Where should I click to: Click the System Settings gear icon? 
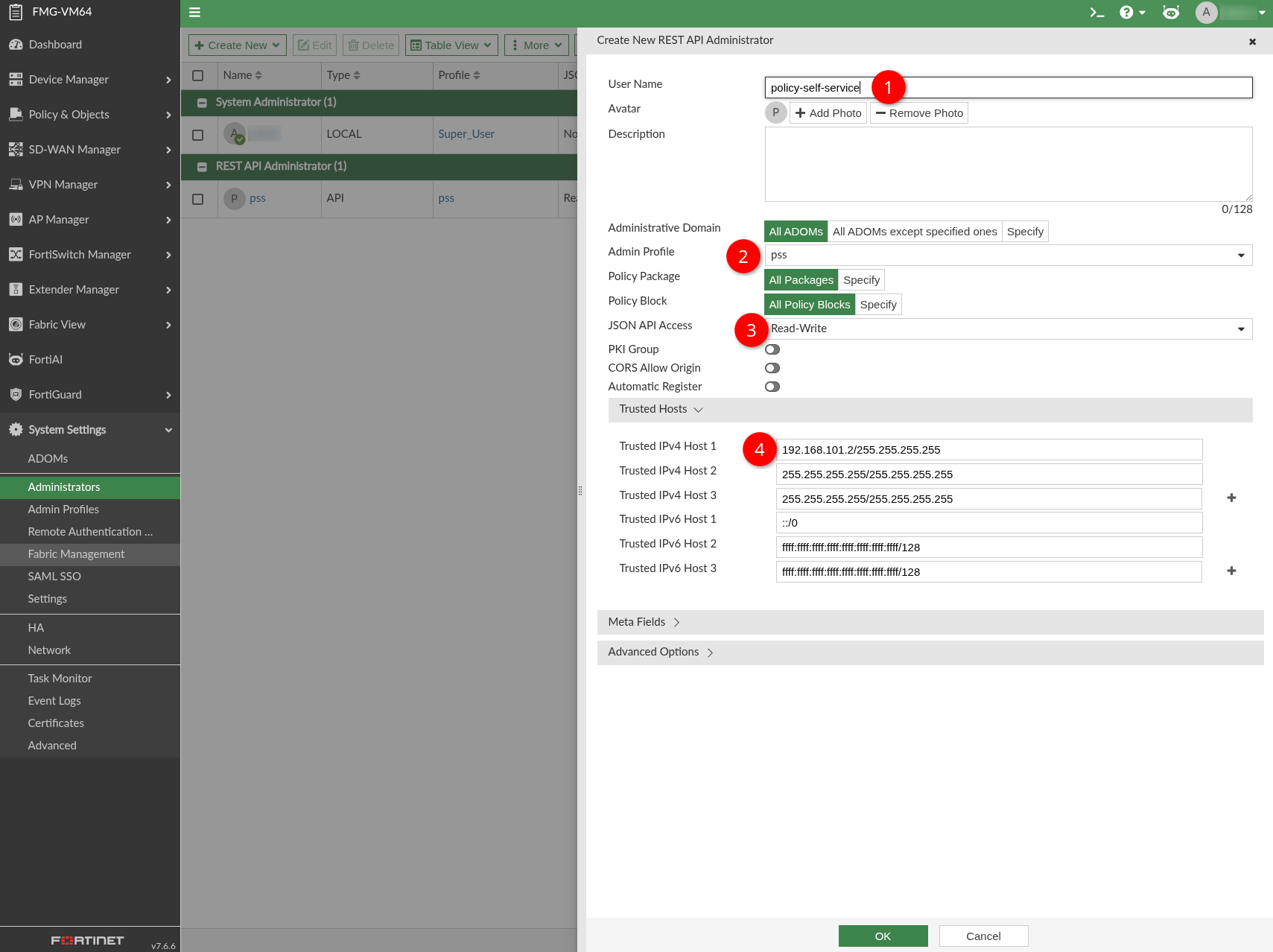16,430
